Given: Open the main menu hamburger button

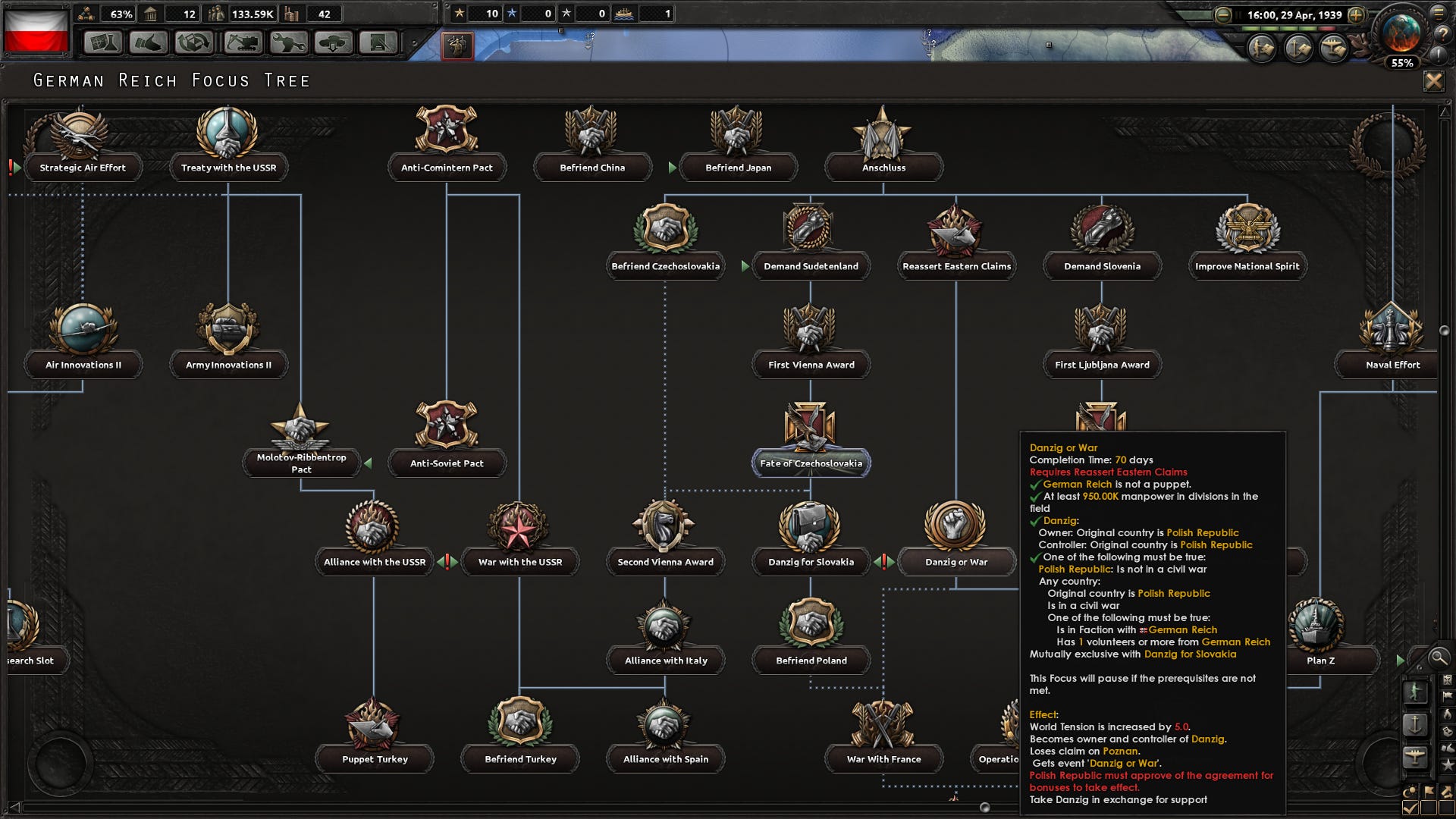Looking at the screenshot, I should click(1439, 13).
